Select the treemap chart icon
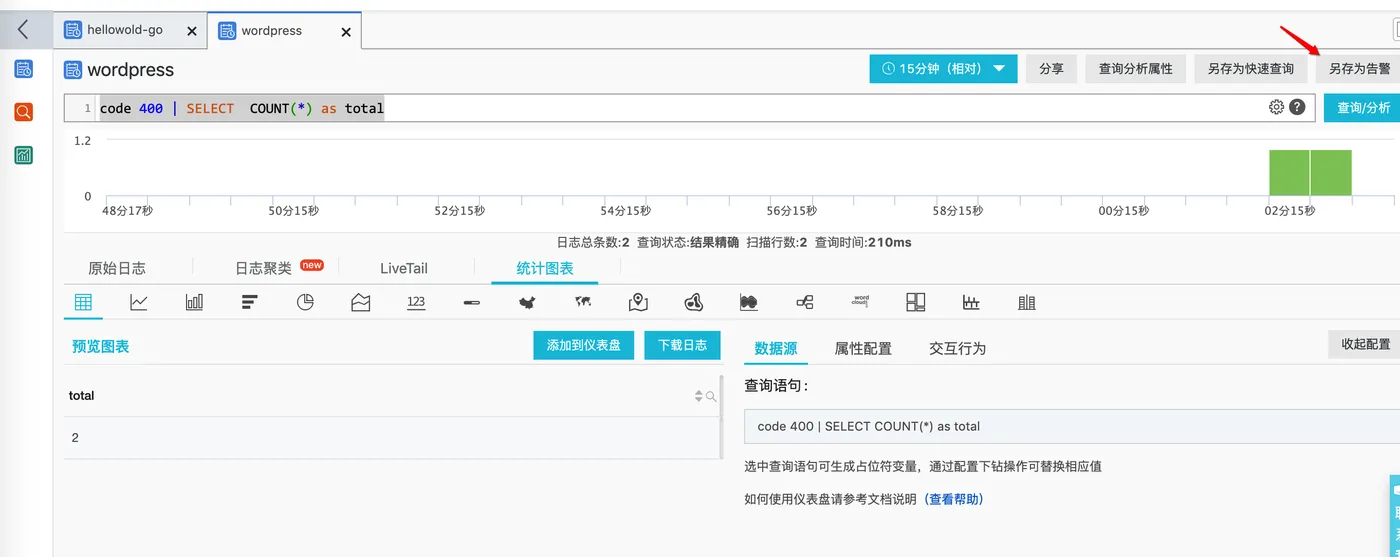Image resolution: width=1400 pixels, height=557 pixels. [915, 302]
